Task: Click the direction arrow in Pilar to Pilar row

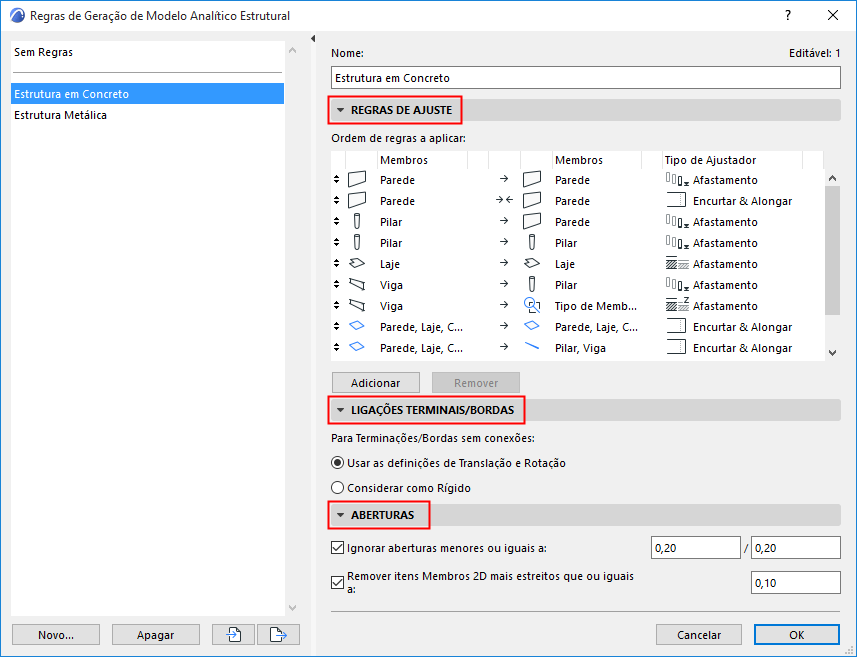Action: click(x=504, y=242)
